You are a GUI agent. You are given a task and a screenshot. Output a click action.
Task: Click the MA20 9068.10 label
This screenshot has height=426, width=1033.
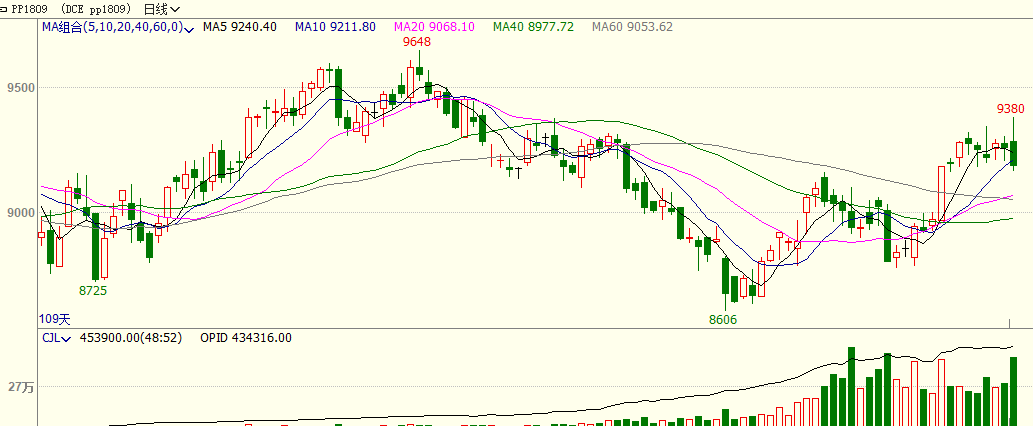434,27
